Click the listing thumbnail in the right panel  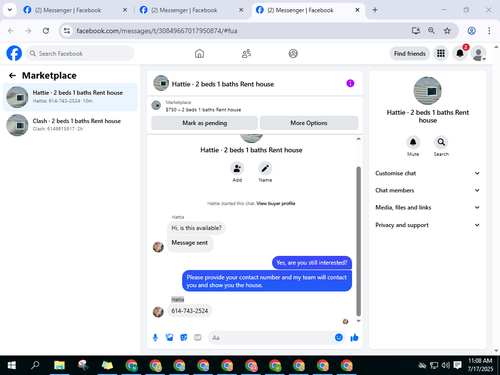pos(427,91)
